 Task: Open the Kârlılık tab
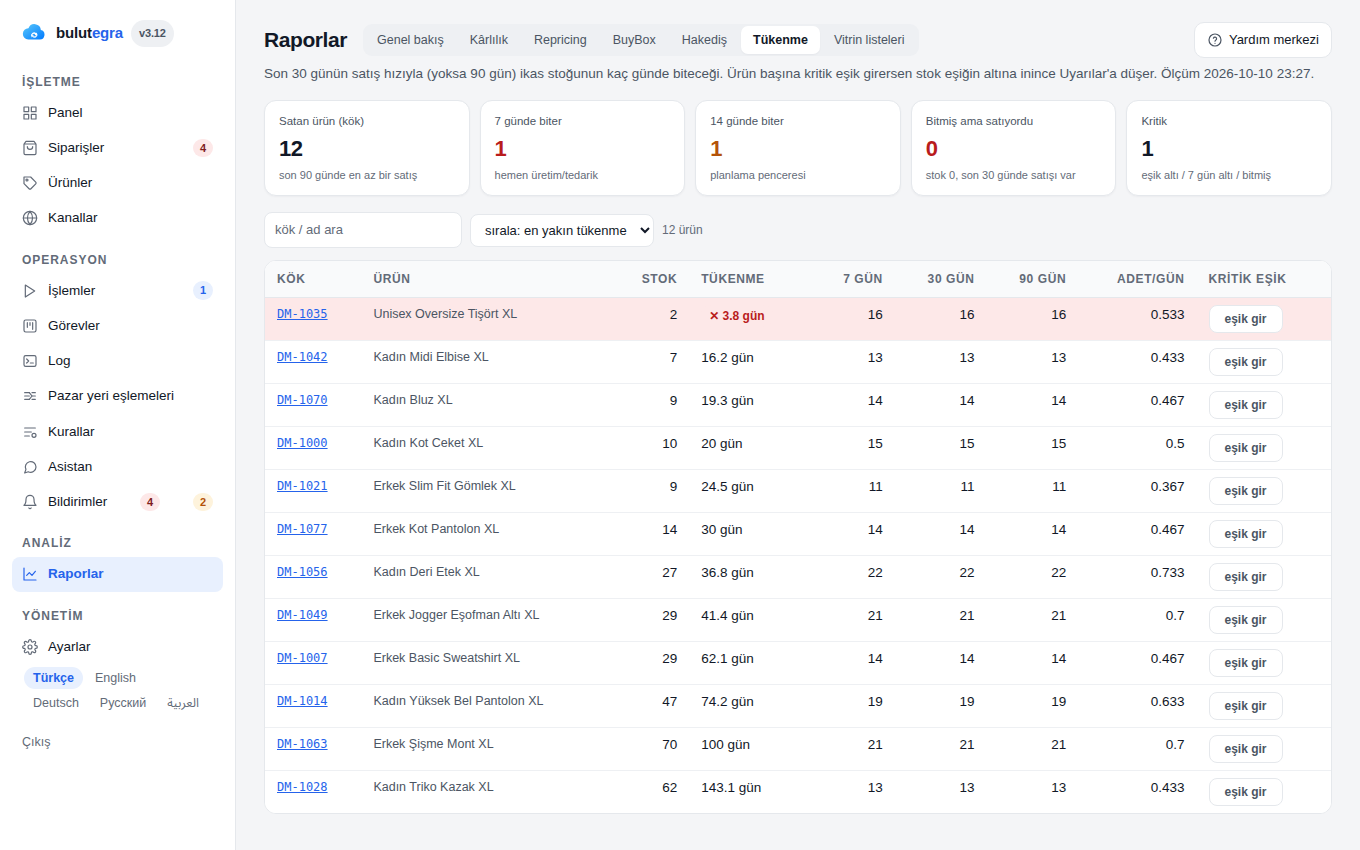[489, 40]
